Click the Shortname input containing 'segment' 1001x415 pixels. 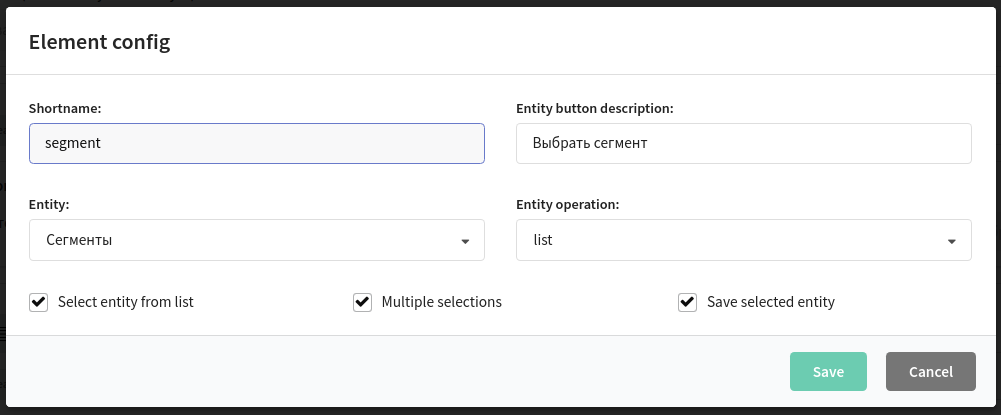coord(256,143)
